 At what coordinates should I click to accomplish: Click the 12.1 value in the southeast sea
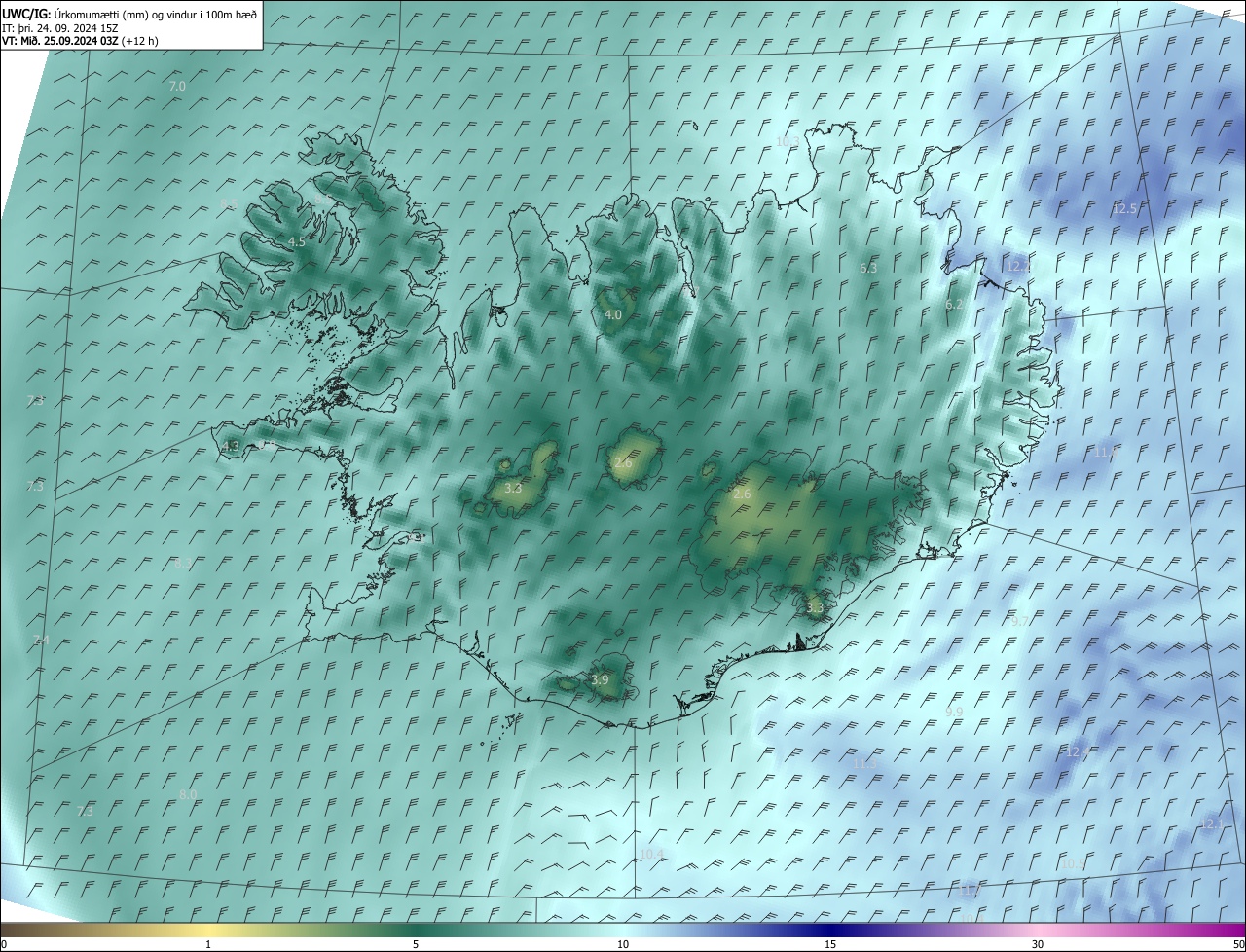tap(1212, 824)
